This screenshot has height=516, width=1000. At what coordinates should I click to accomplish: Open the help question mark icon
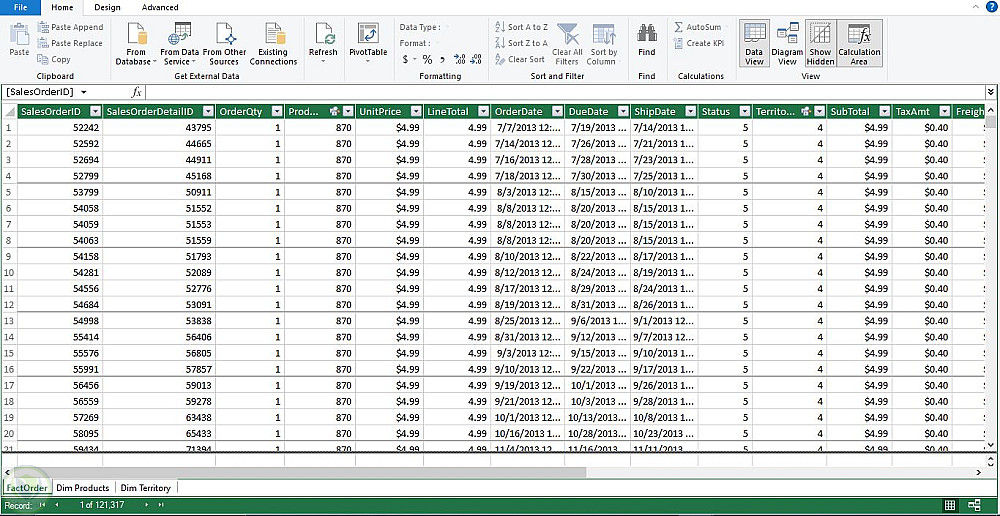(991, 6)
